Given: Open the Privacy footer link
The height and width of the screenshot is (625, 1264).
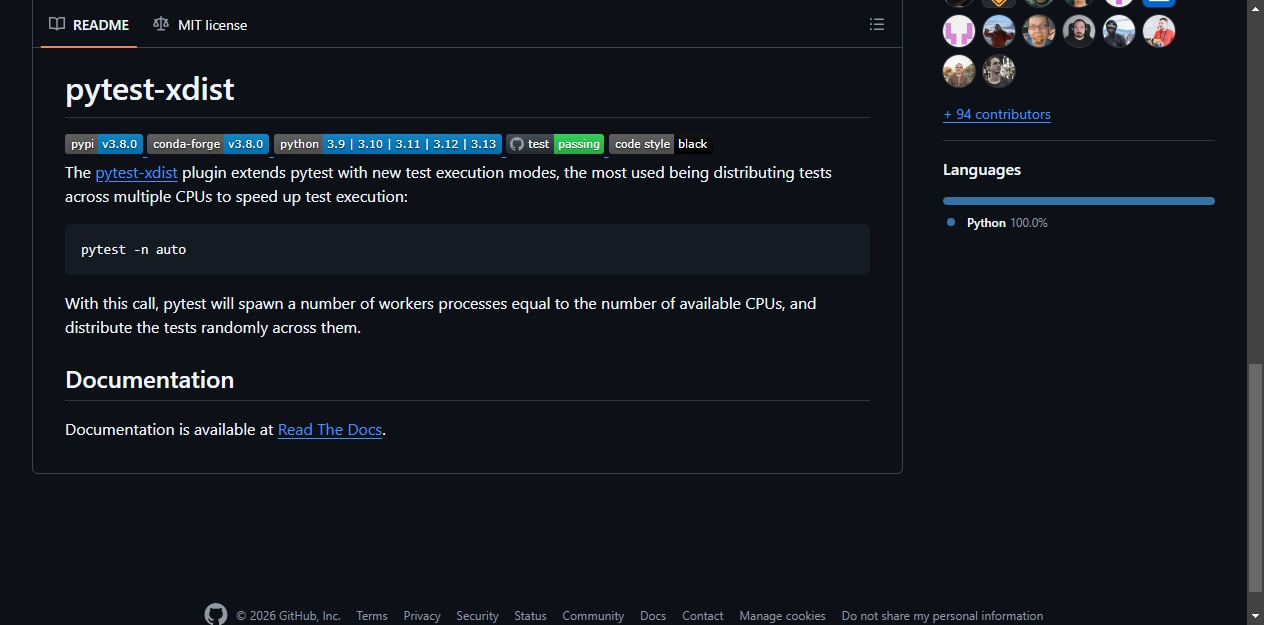Looking at the screenshot, I should pos(422,616).
